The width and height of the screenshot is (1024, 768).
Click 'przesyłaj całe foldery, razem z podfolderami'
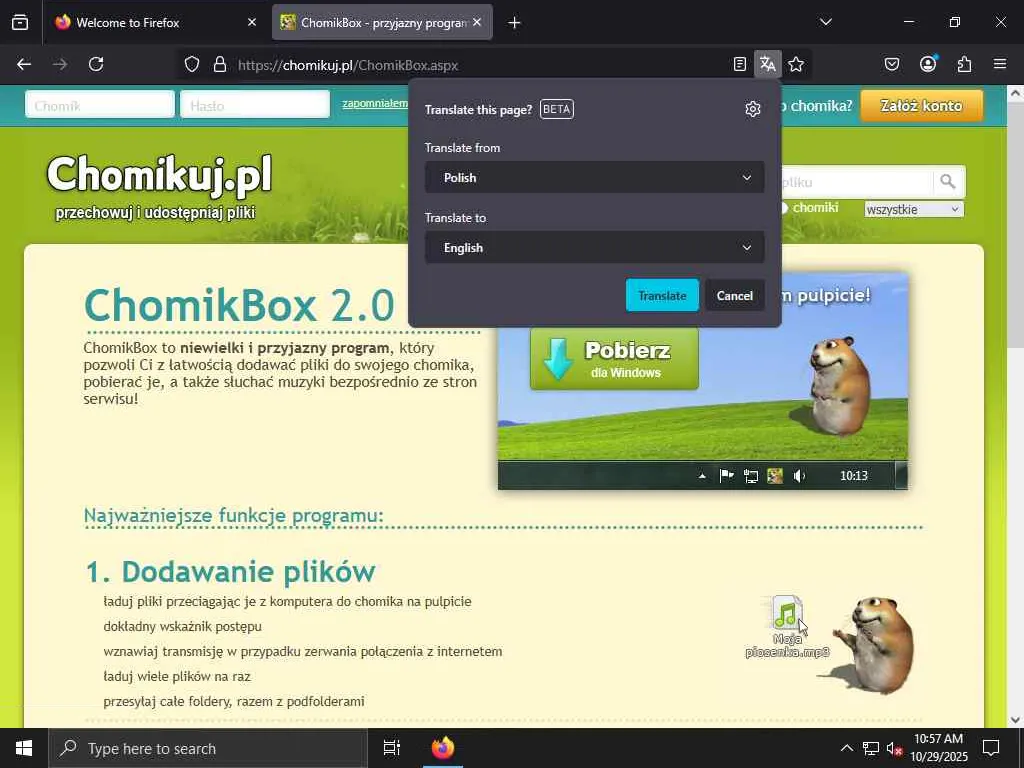(234, 701)
